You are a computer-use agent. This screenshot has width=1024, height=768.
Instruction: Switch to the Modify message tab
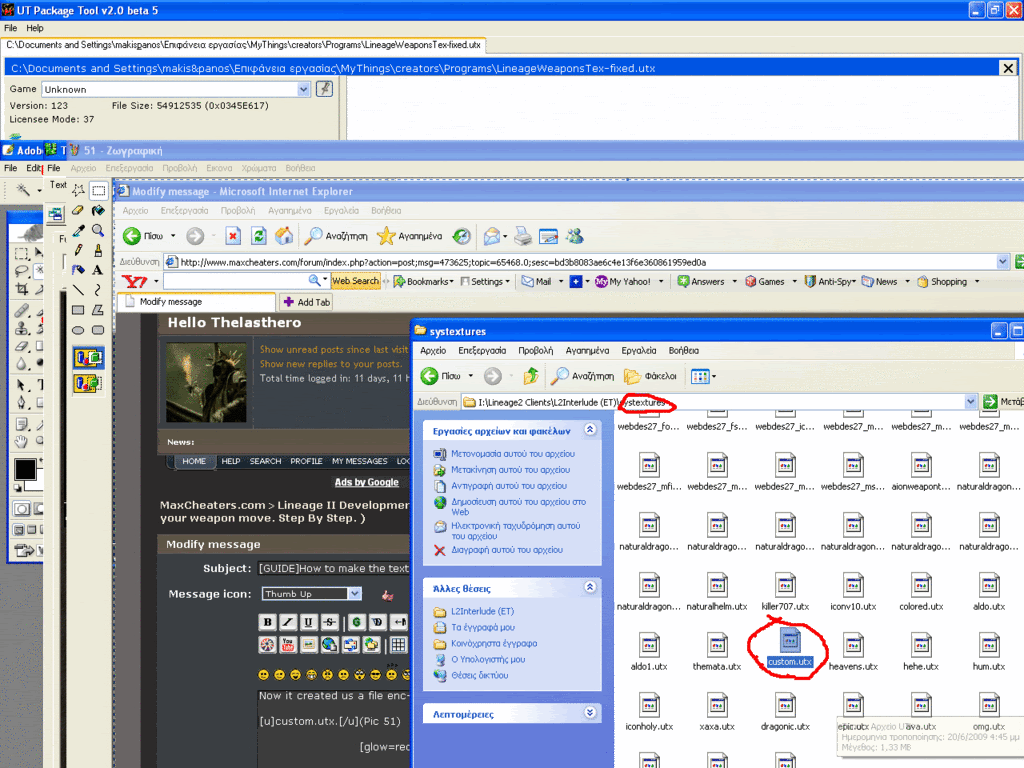(196, 301)
